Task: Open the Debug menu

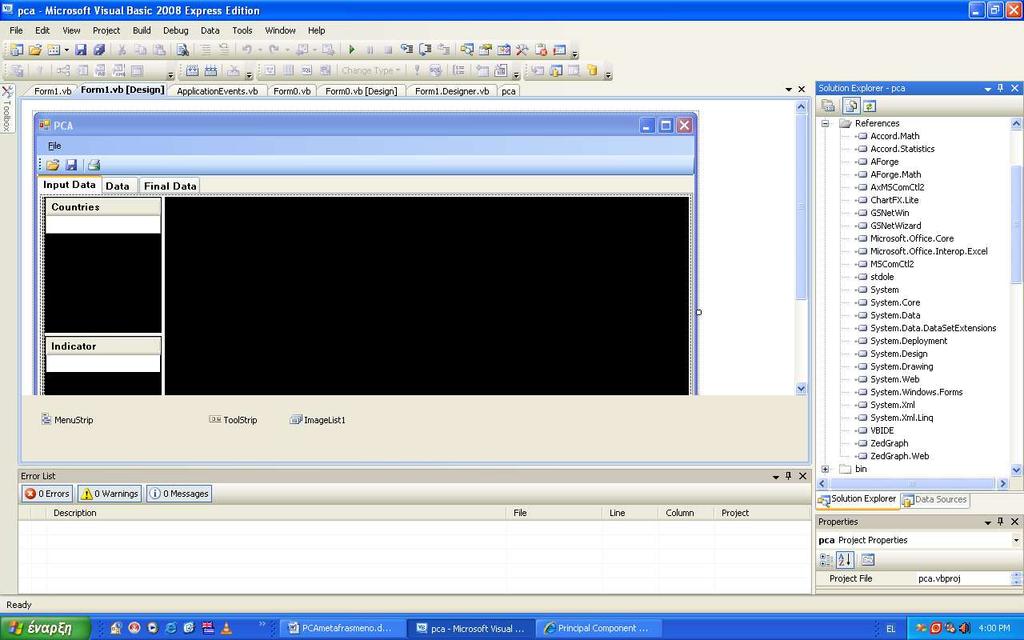Action: [x=176, y=30]
